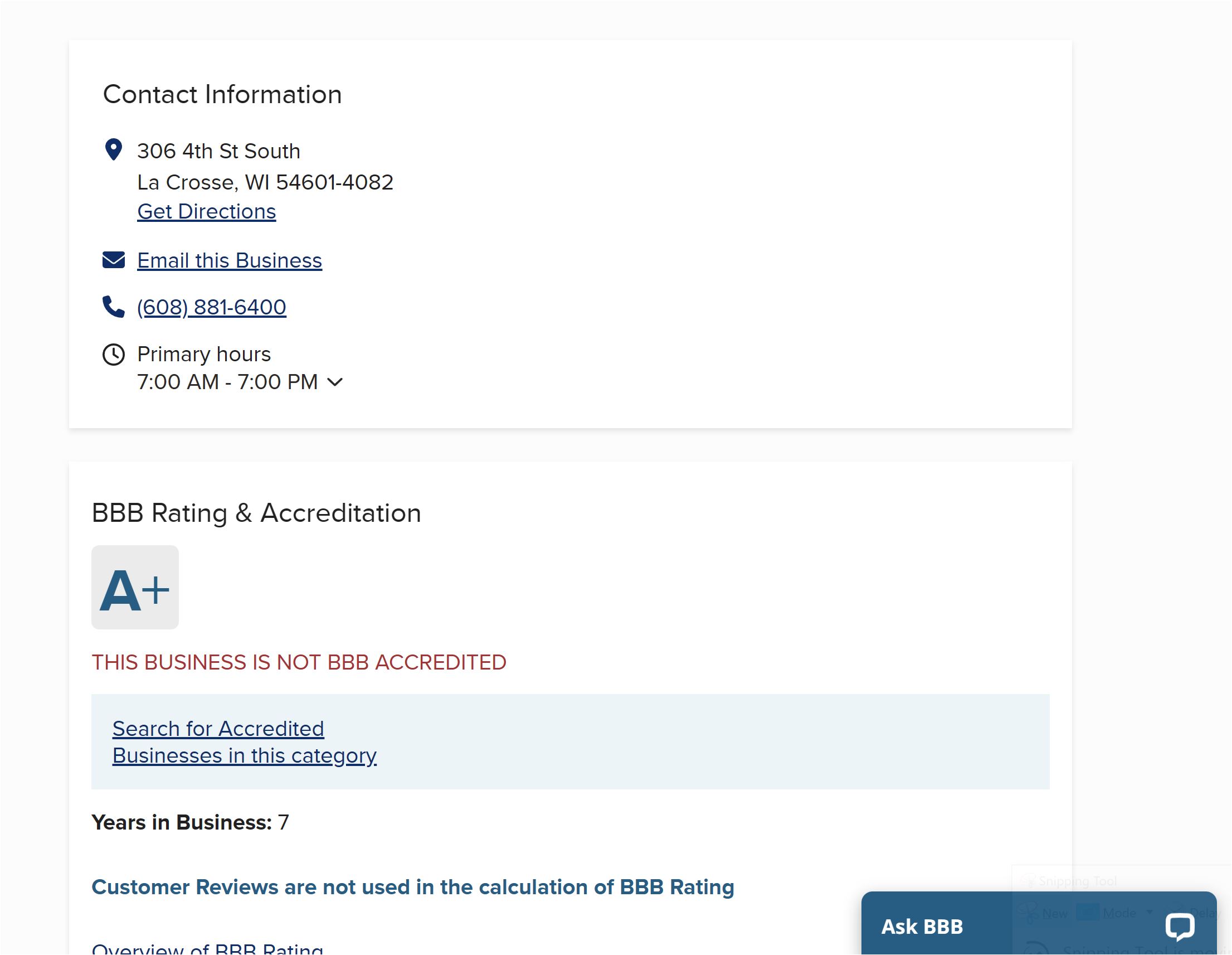Click the A+ rating badge
1232x955 pixels.
pos(135,587)
